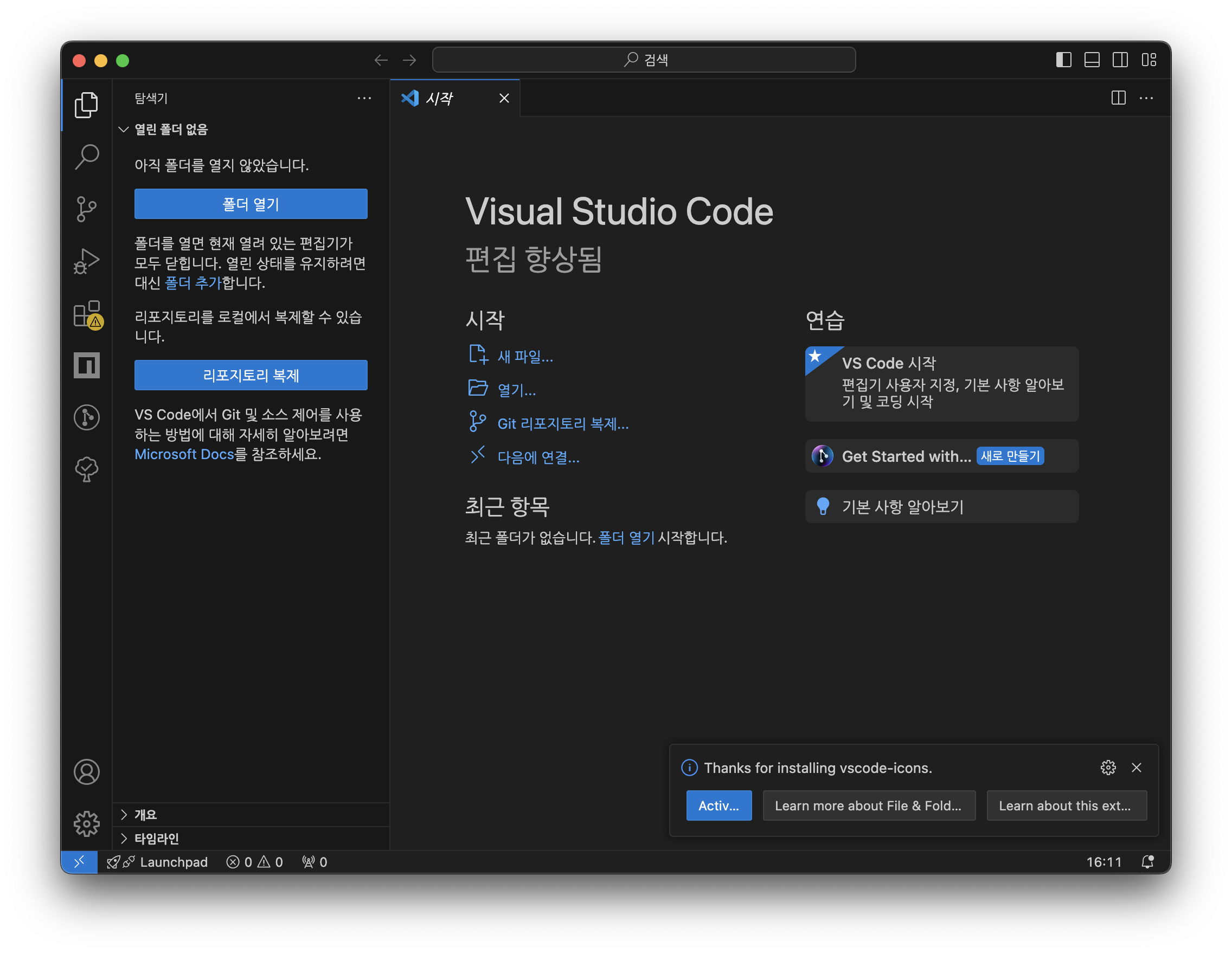The height and width of the screenshot is (954, 1232).
Task: Expand the '타임라인' timeline section
Action: [x=156, y=839]
